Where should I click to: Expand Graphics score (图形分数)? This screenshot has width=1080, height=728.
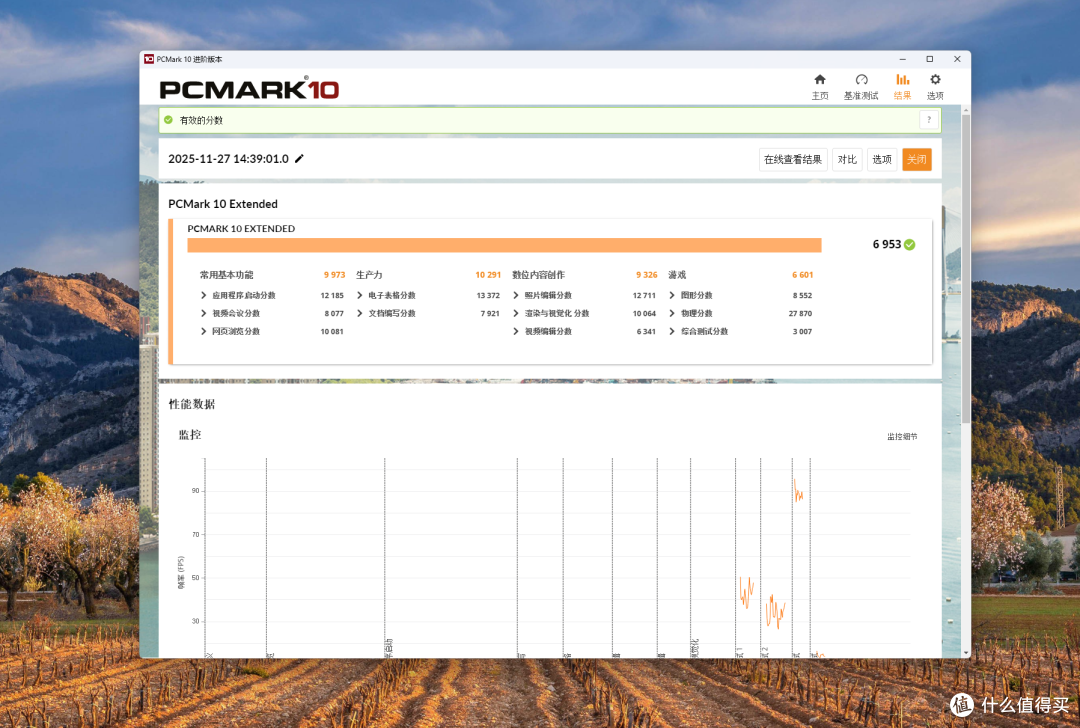click(x=672, y=295)
